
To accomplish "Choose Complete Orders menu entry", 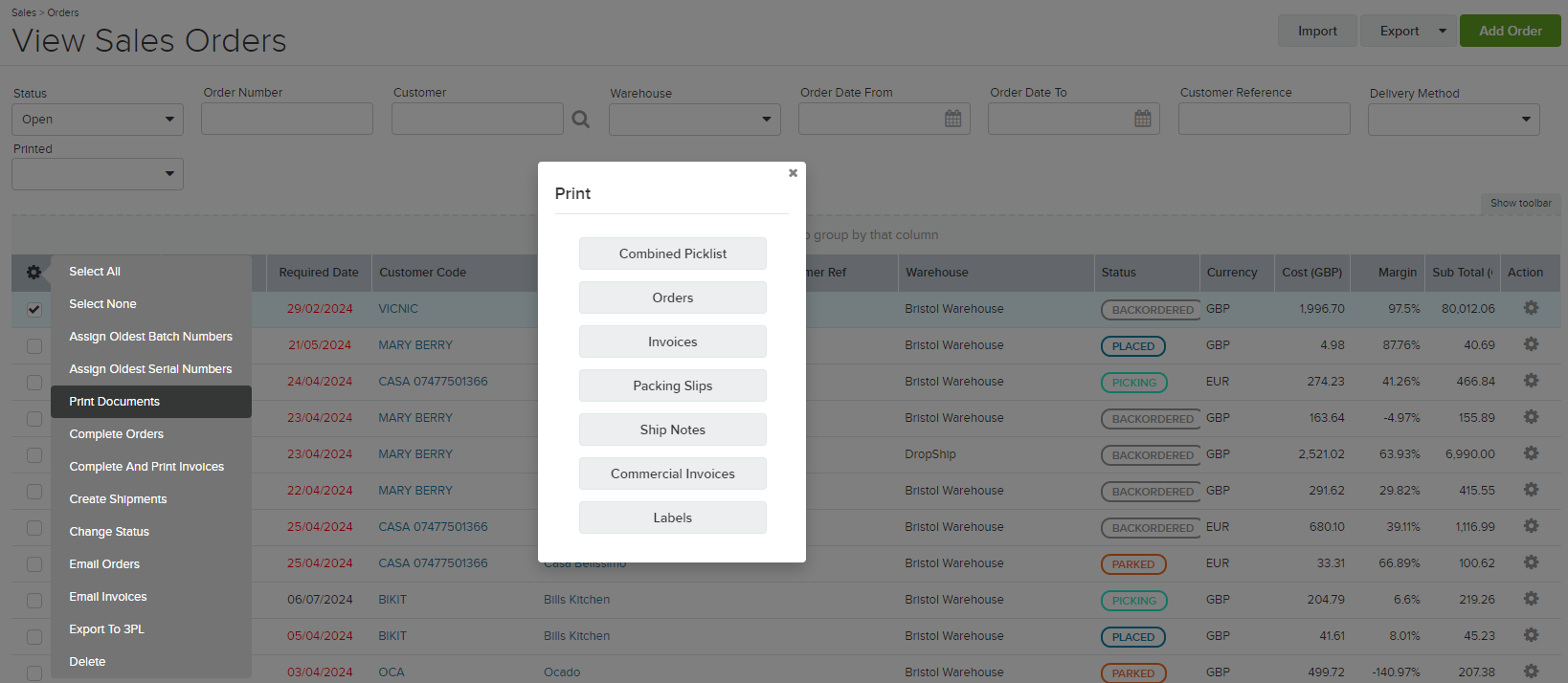I will point(151,434).
